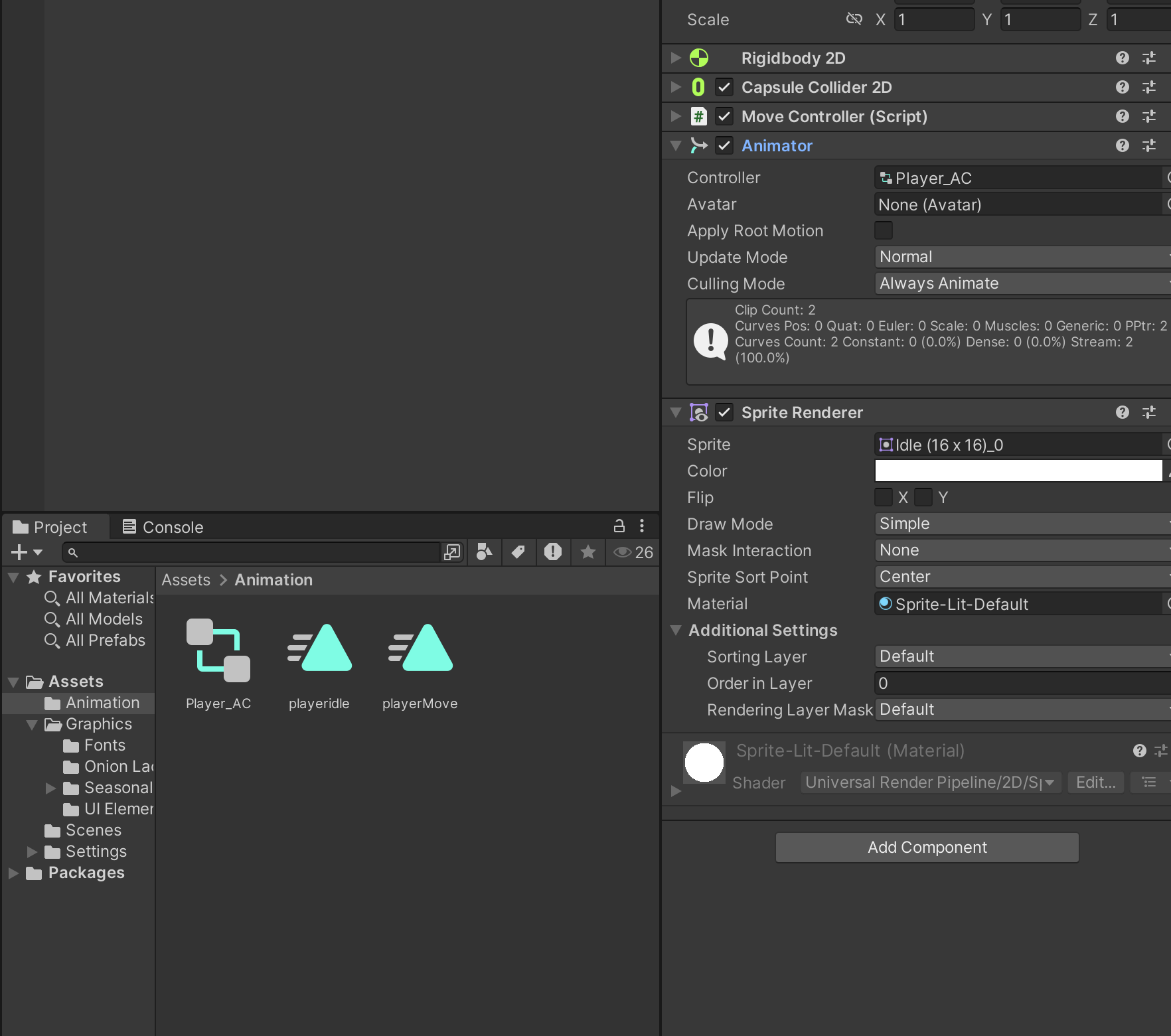This screenshot has width=1171, height=1036.
Task: Search by import log type icon
Action: [552, 552]
